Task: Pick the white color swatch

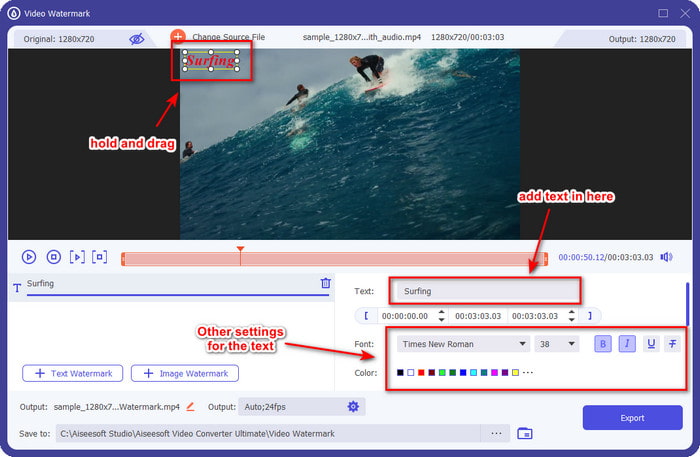Action: click(411, 372)
